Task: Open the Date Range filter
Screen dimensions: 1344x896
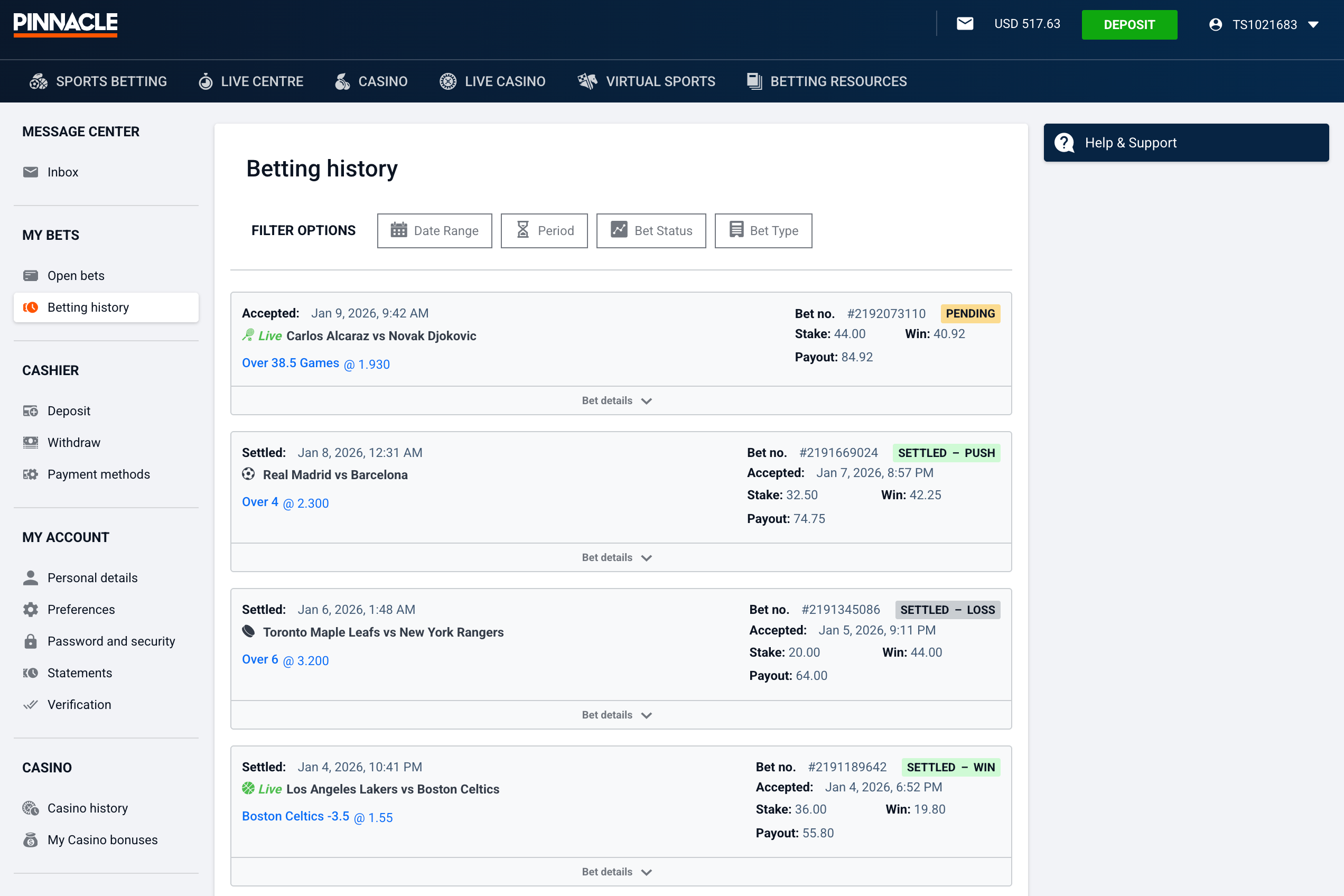Action: pos(434,230)
